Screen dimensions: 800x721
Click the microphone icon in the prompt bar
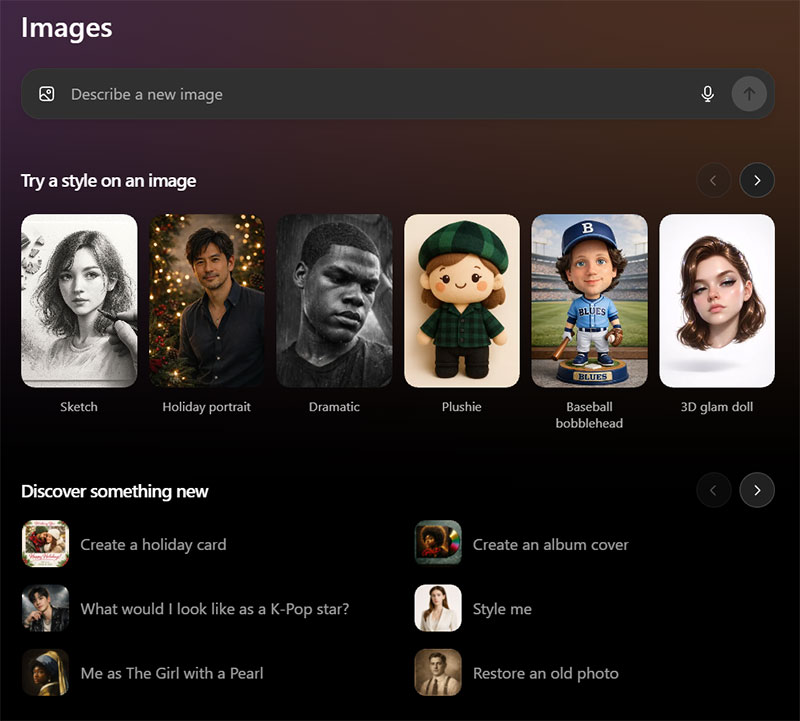[707, 93]
